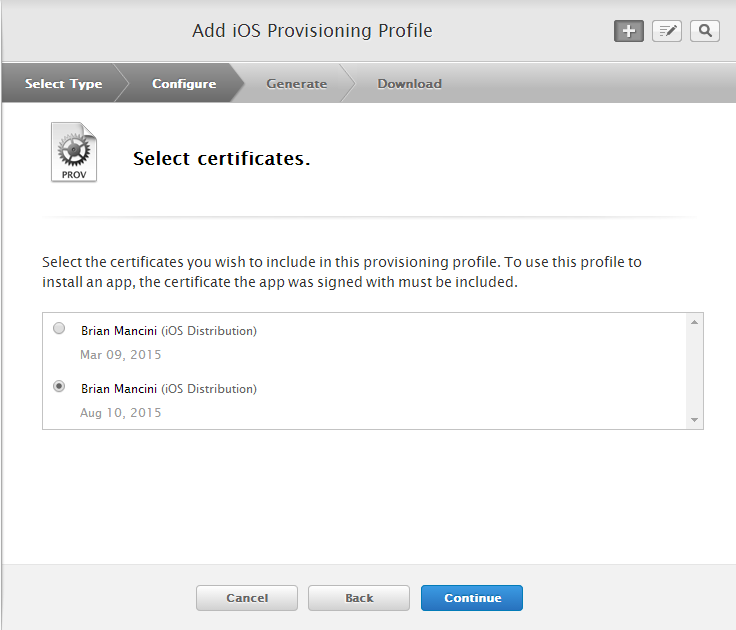This screenshot has width=736, height=630.
Task: Click the Aug 10, 2015 date text
Action: click(121, 413)
